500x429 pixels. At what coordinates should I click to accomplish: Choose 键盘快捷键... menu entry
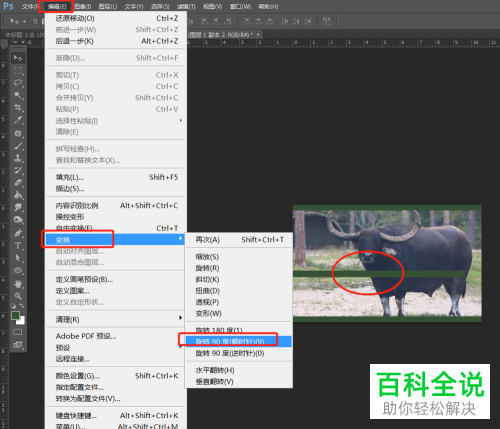click(116, 416)
